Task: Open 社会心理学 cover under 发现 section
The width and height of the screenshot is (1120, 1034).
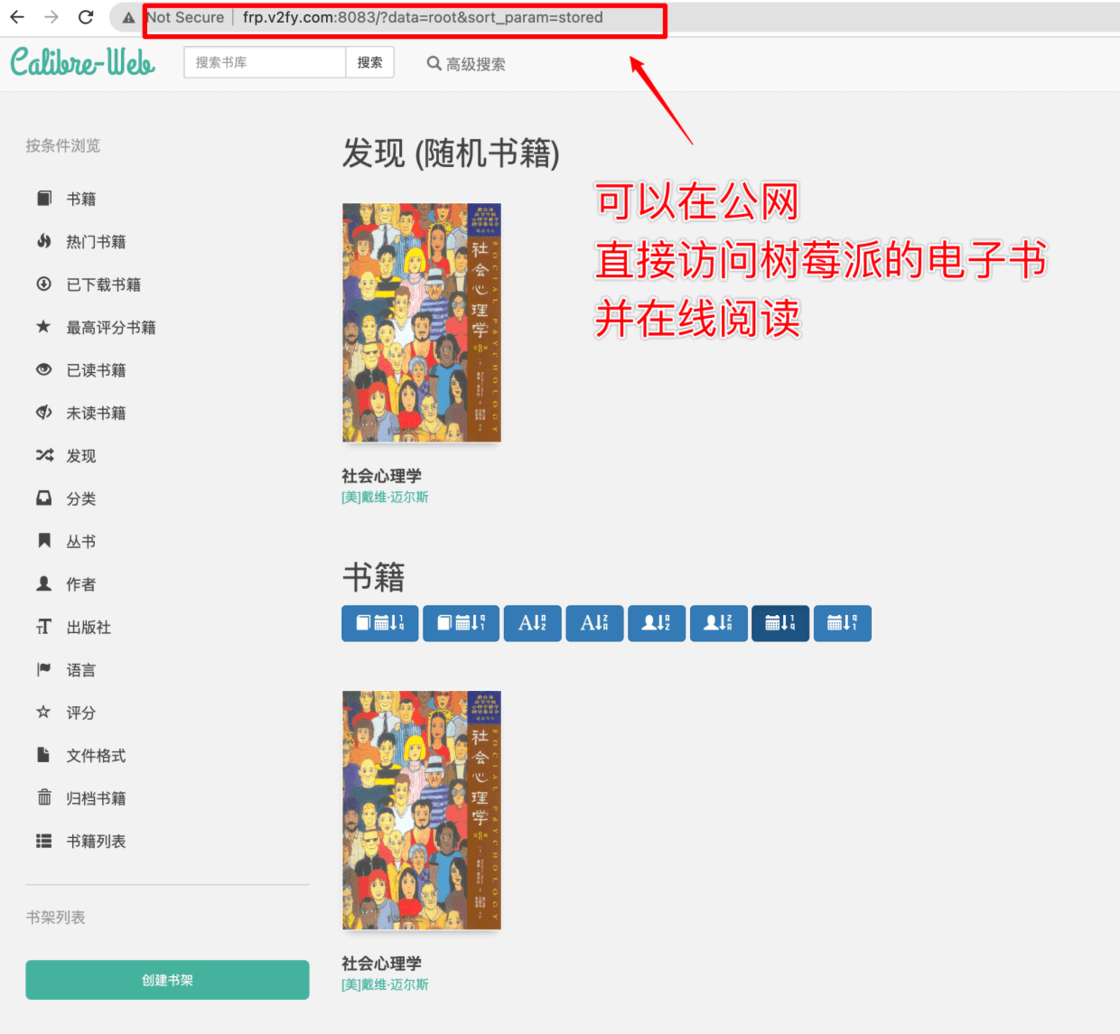Action: [421, 323]
